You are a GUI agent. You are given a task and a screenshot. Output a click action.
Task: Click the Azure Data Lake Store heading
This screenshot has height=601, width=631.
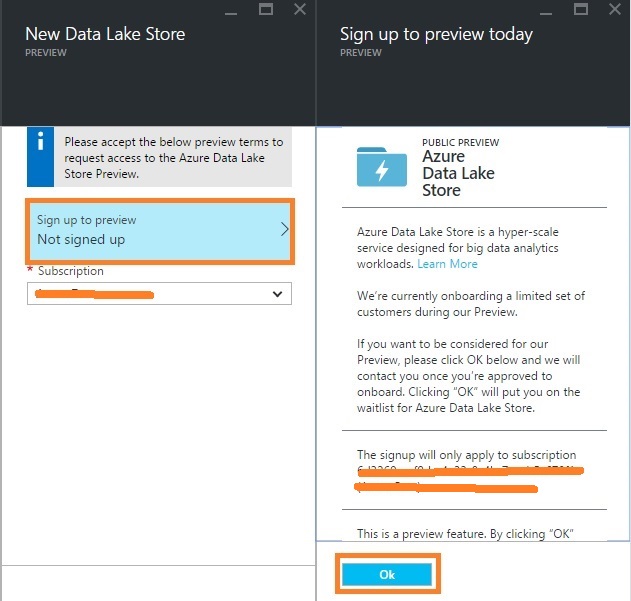pos(458,173)
